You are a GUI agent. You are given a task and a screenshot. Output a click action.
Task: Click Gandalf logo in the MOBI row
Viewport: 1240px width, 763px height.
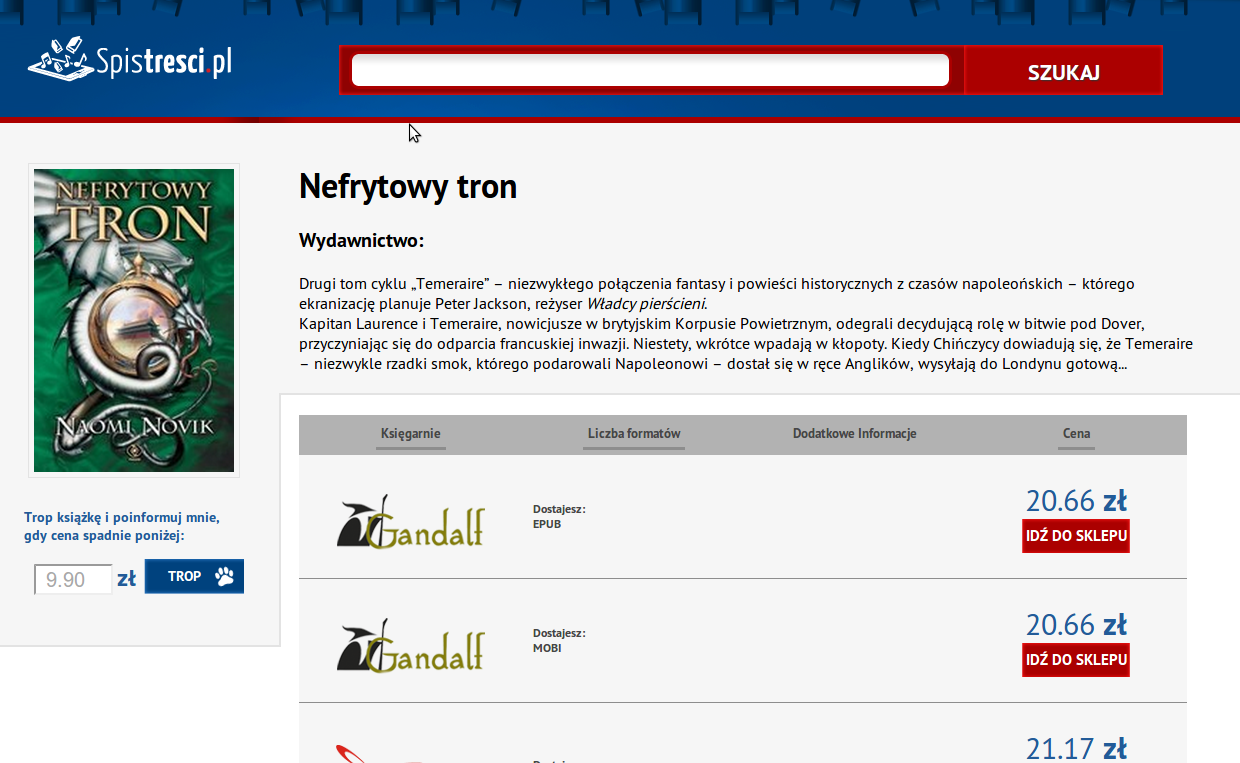[x=410, y=645]
